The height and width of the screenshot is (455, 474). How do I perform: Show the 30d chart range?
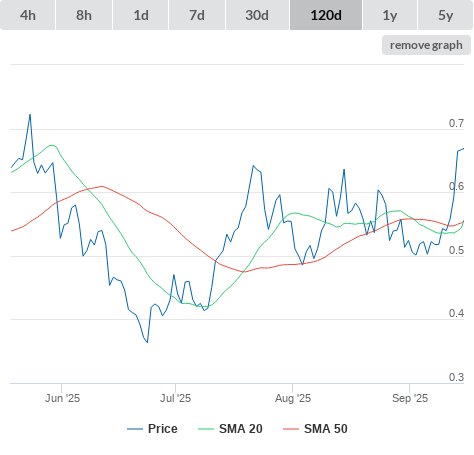257,15
